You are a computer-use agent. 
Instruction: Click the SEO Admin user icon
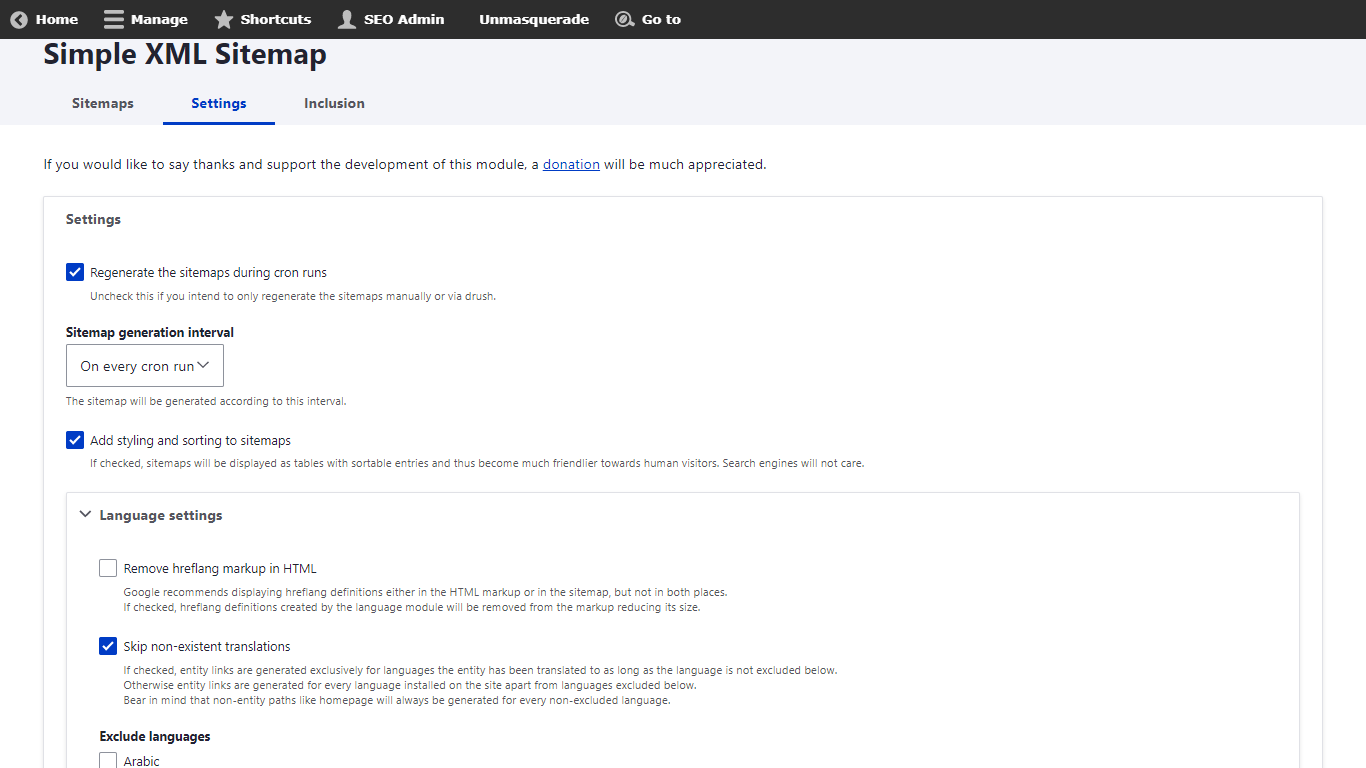click(347, 19)
